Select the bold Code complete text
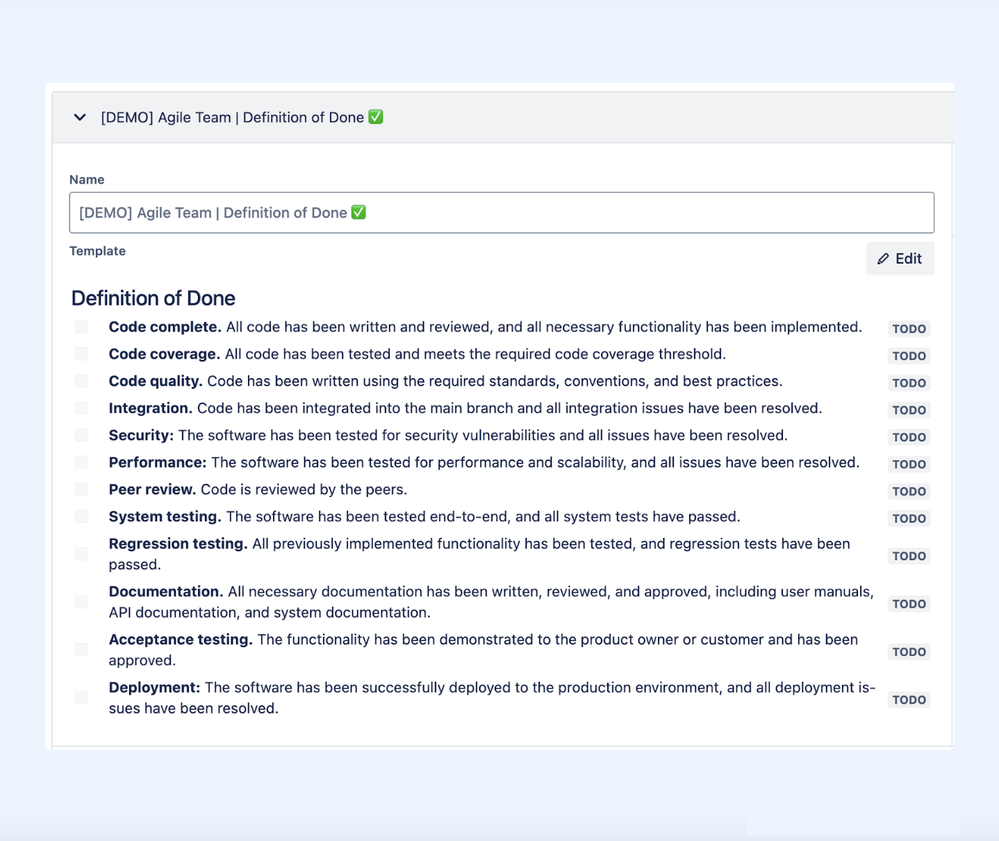 165,327
